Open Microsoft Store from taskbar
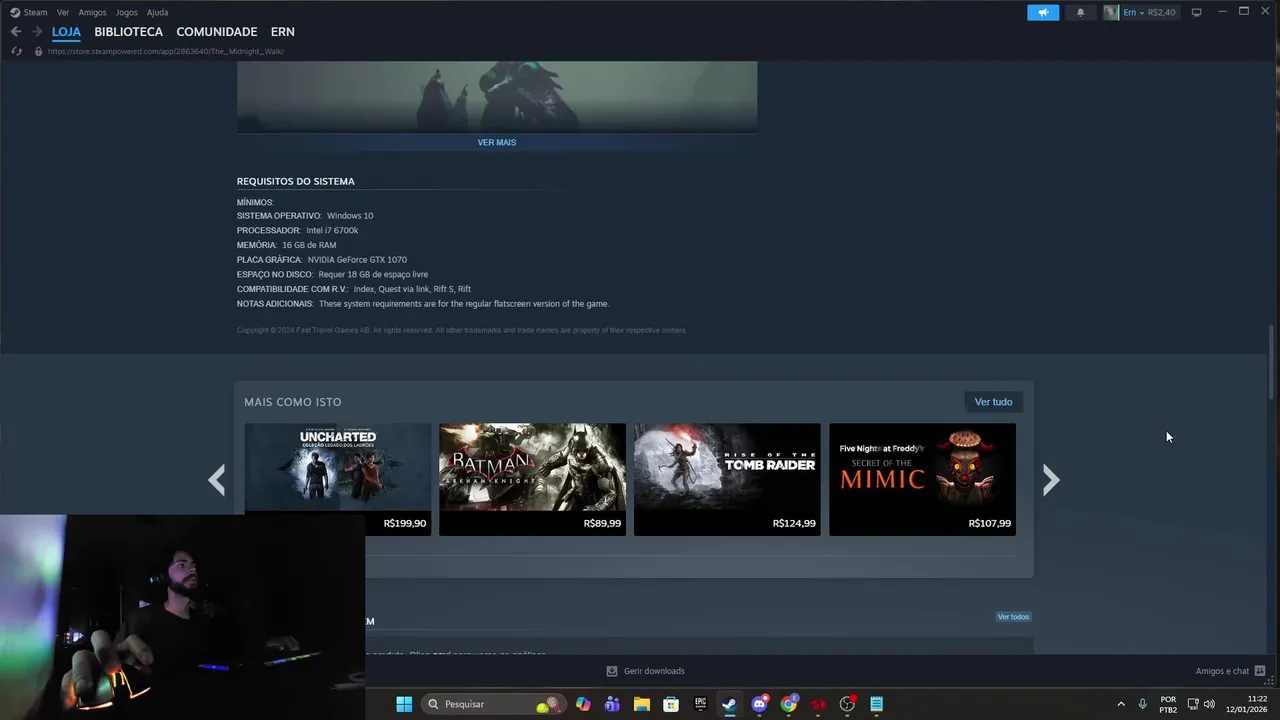This screenshot has width=1280, height=720. click(671, 704)
